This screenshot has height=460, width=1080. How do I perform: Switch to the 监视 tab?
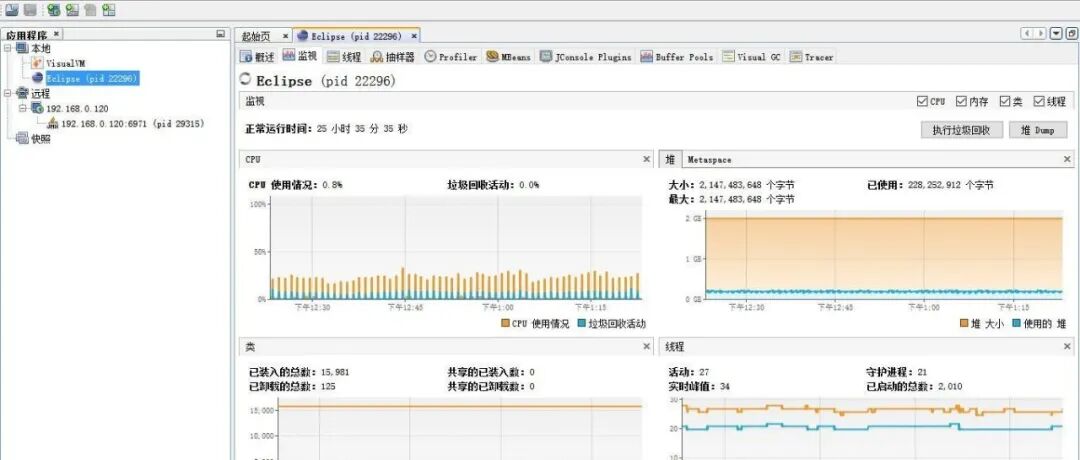(300, 56)
